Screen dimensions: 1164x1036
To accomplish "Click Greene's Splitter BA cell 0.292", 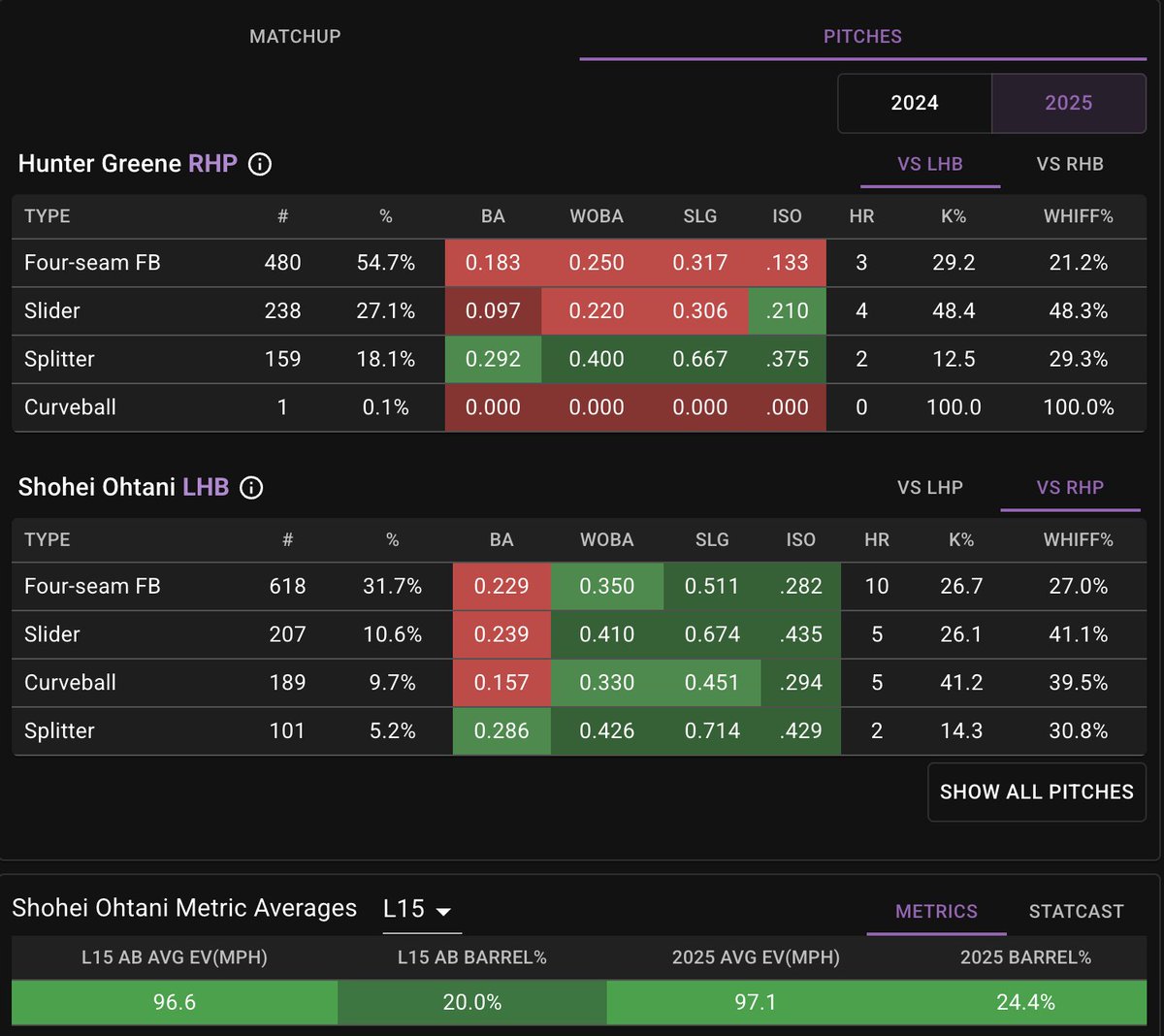I will click(x=493, y=359).
